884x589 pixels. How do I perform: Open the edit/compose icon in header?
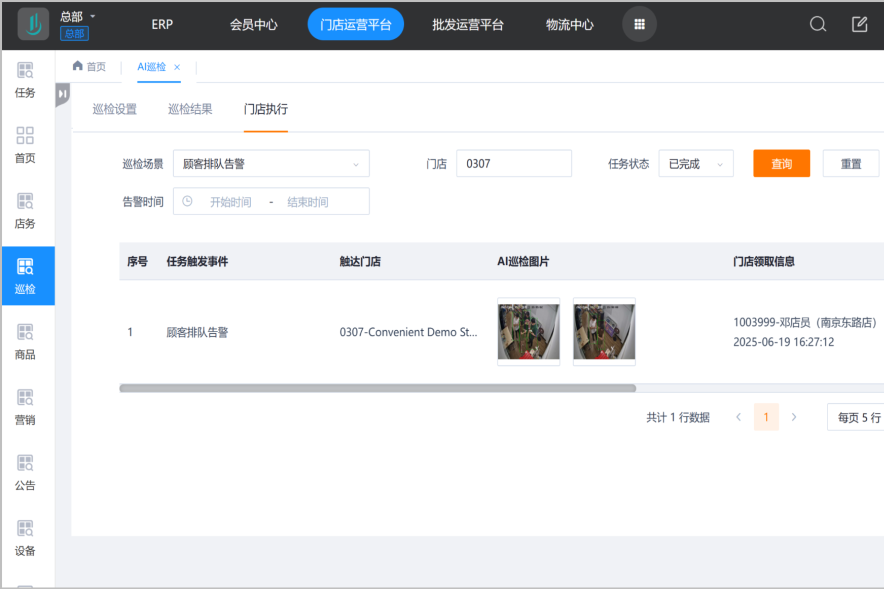coord(859,24)
